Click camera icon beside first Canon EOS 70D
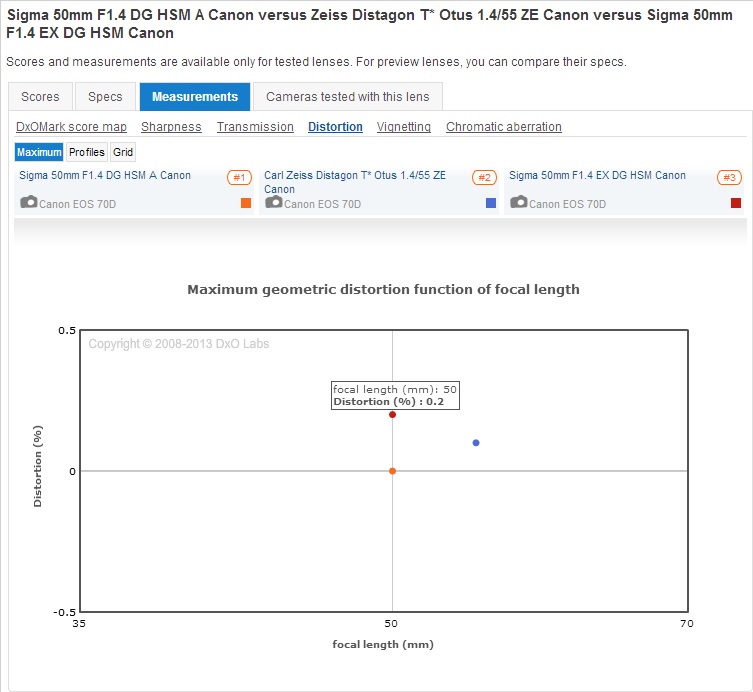Screen dimensions: 753x692 [x=28, y=203]
